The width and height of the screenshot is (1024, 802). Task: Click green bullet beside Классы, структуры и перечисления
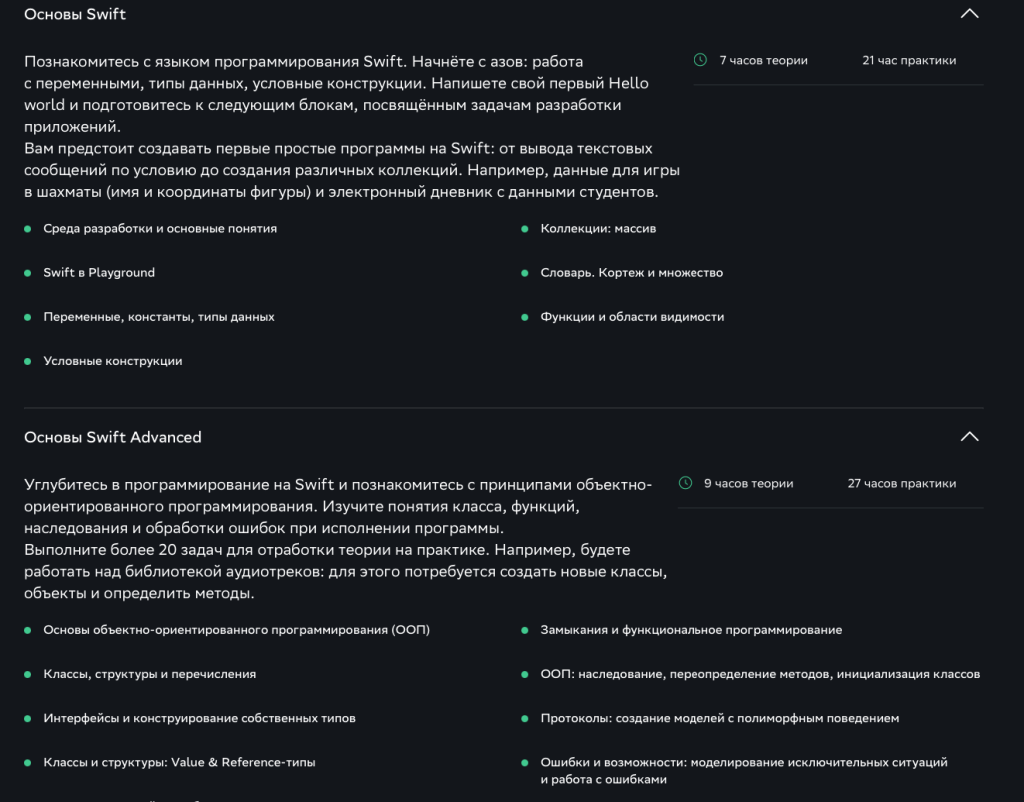pyautogui.click(x=28, y=675)
